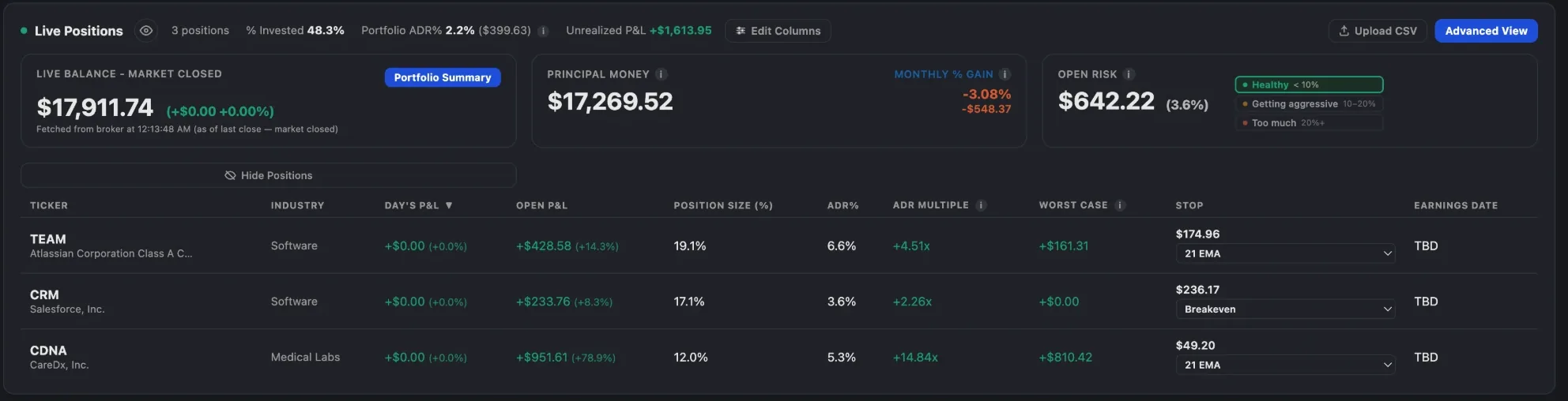Select Getting aggressive 10–20% risk level
The width and height of the screenshot is (1568, 401).
[x=1309, y=103]
